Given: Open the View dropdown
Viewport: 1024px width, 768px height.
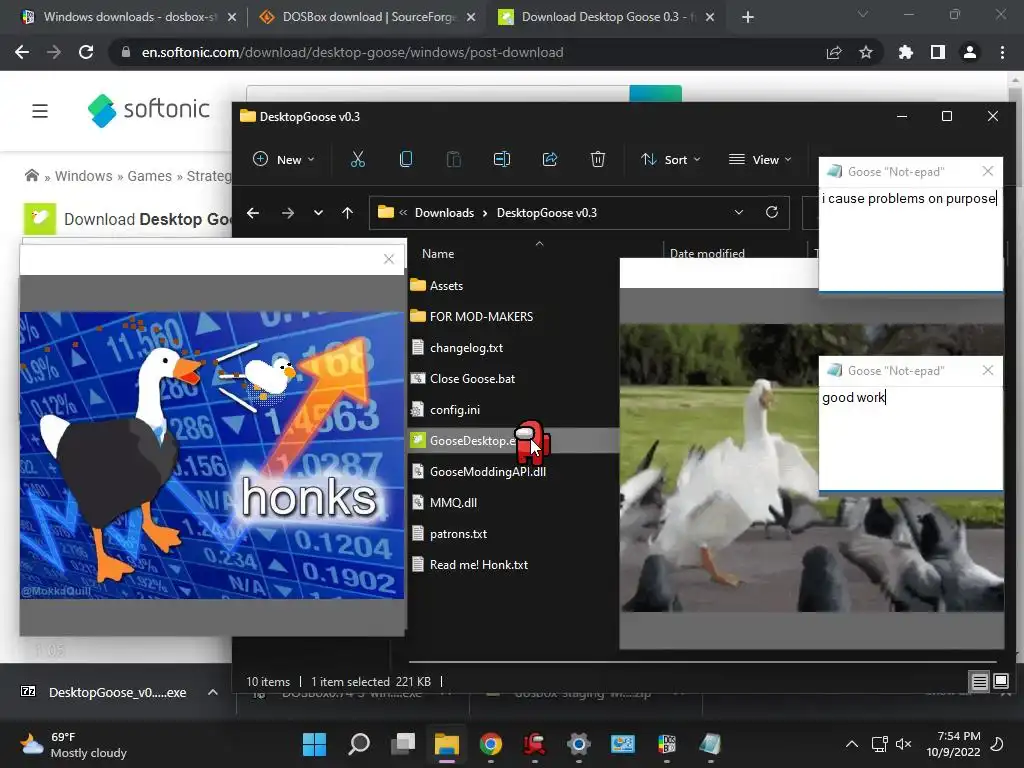Looking at the screenshot, I should click(x=760, y=159).
